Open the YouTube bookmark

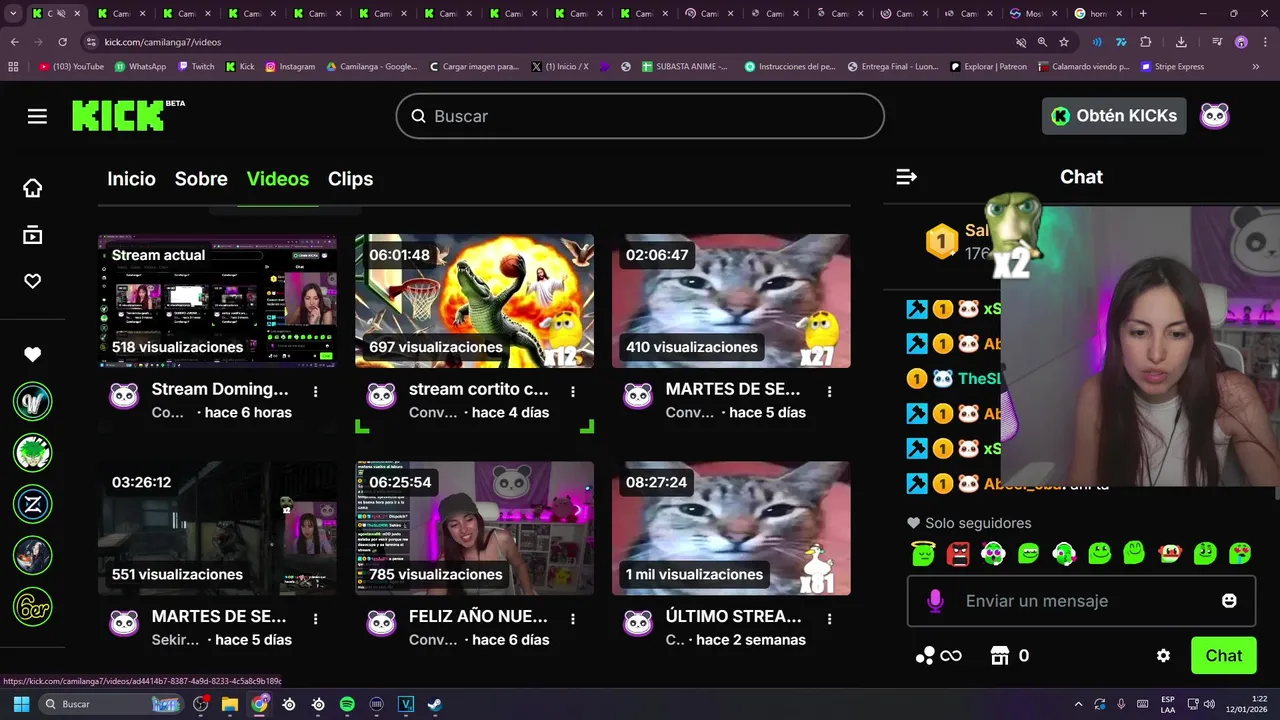tap(71, 67)
